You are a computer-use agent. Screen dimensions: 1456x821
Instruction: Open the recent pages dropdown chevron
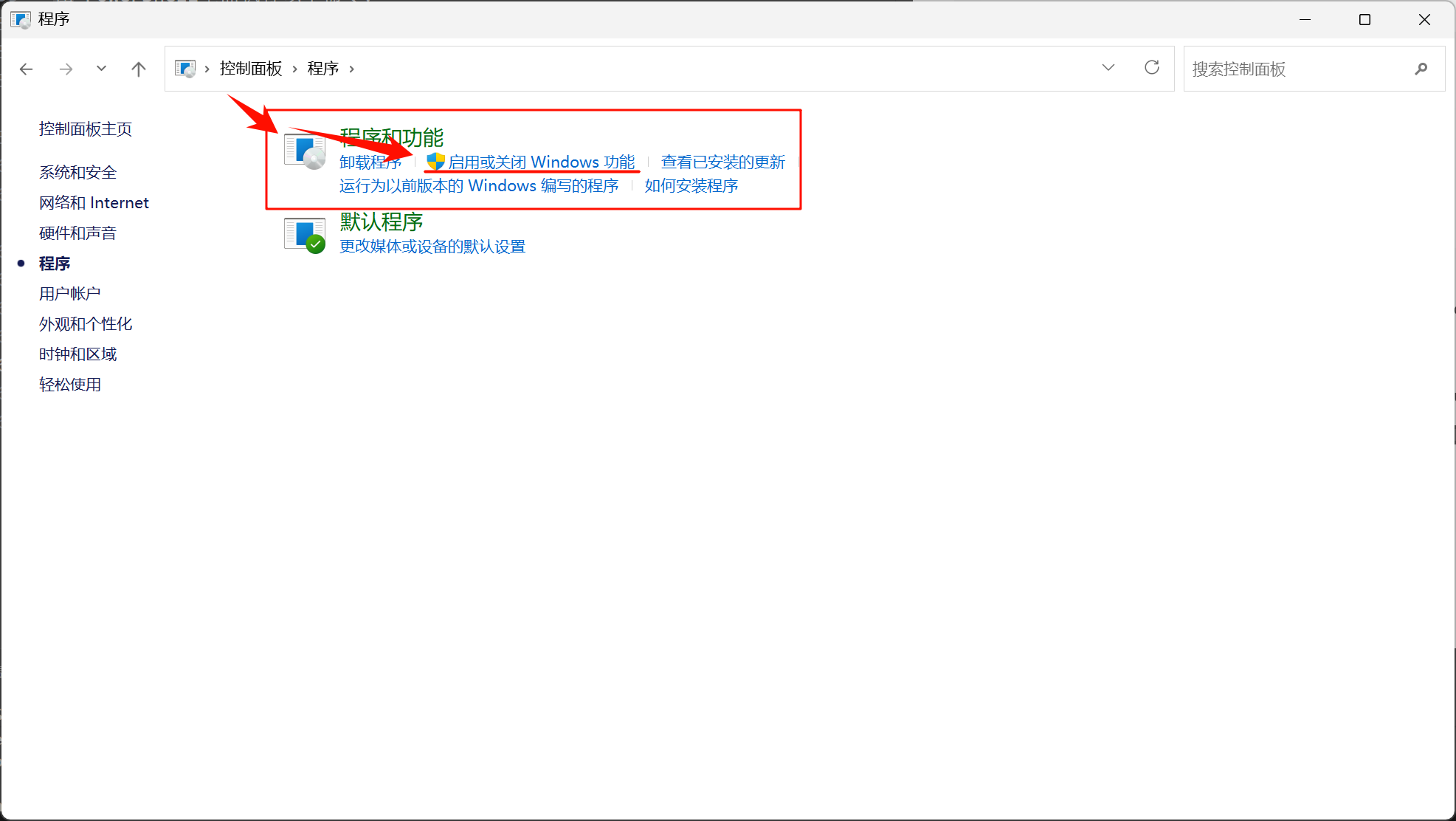coord(101,68)
